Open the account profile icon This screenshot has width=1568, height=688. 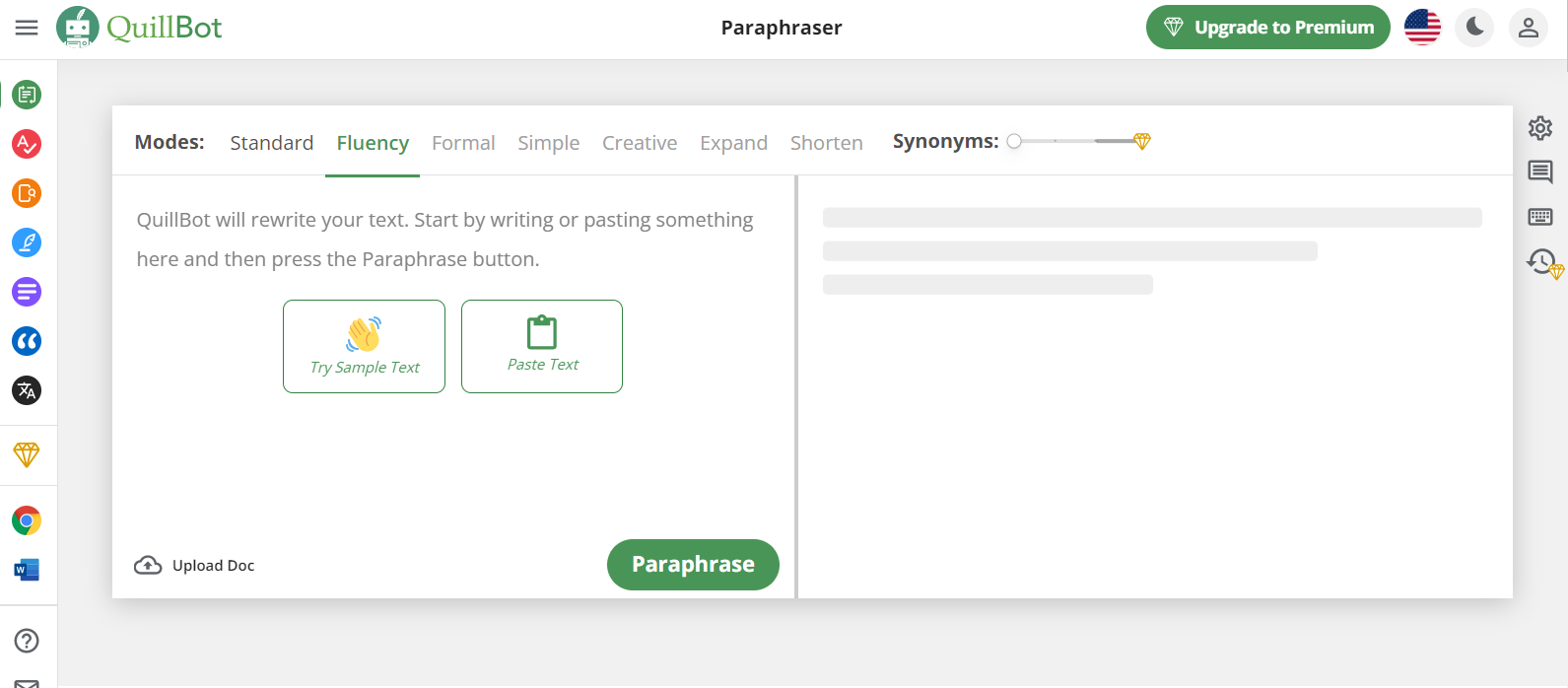(x=1529, y=28)
